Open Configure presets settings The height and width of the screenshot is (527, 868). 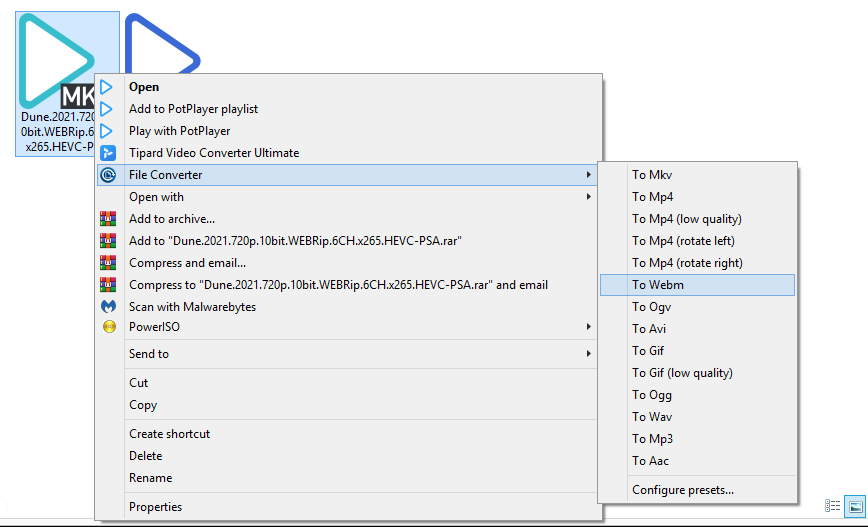[682, 490]
